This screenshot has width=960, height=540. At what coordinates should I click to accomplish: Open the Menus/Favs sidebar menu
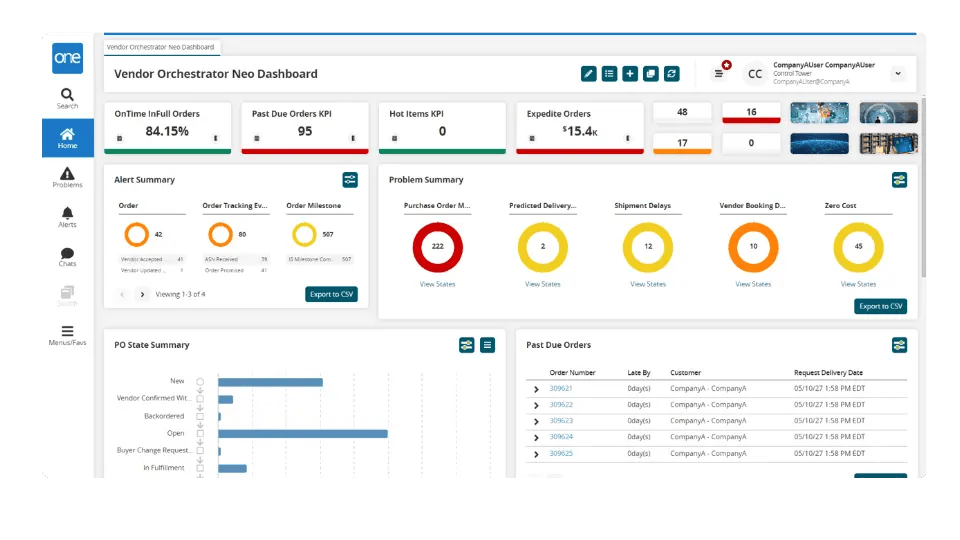coord(67,336)
